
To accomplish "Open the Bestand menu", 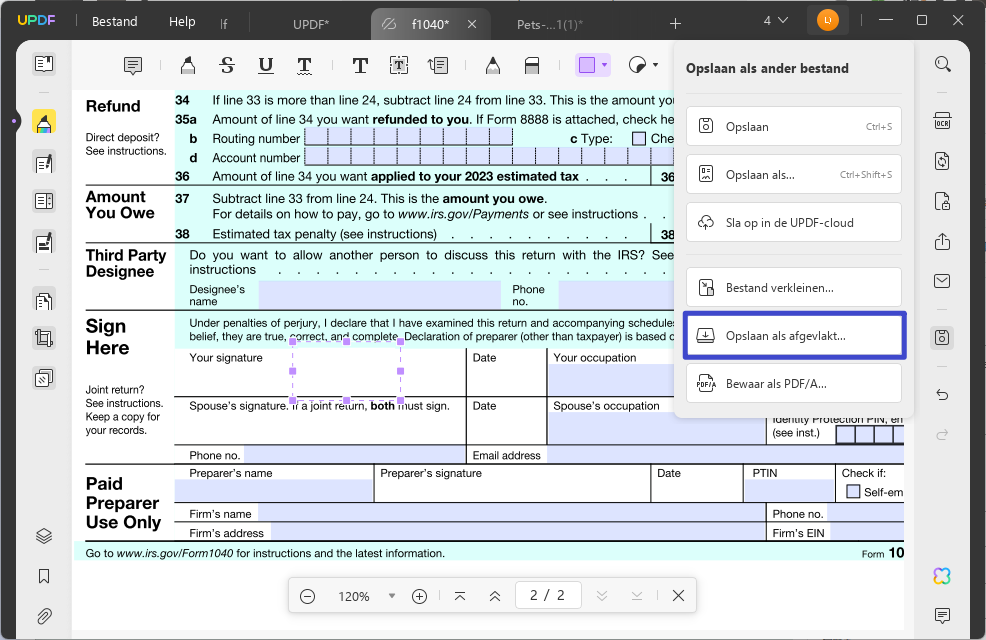I will point(114,21).
